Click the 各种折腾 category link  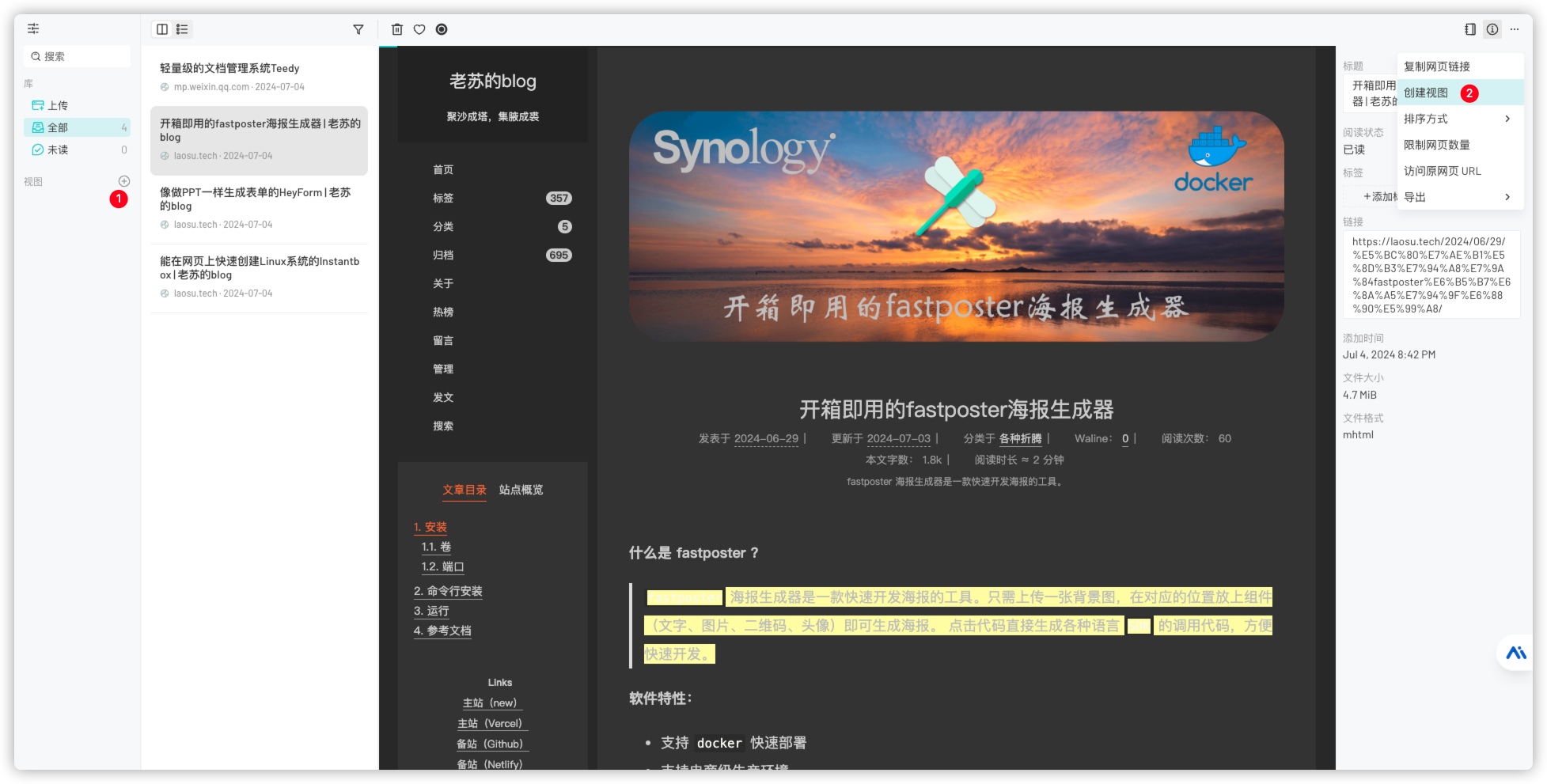tap(1020, 439)
